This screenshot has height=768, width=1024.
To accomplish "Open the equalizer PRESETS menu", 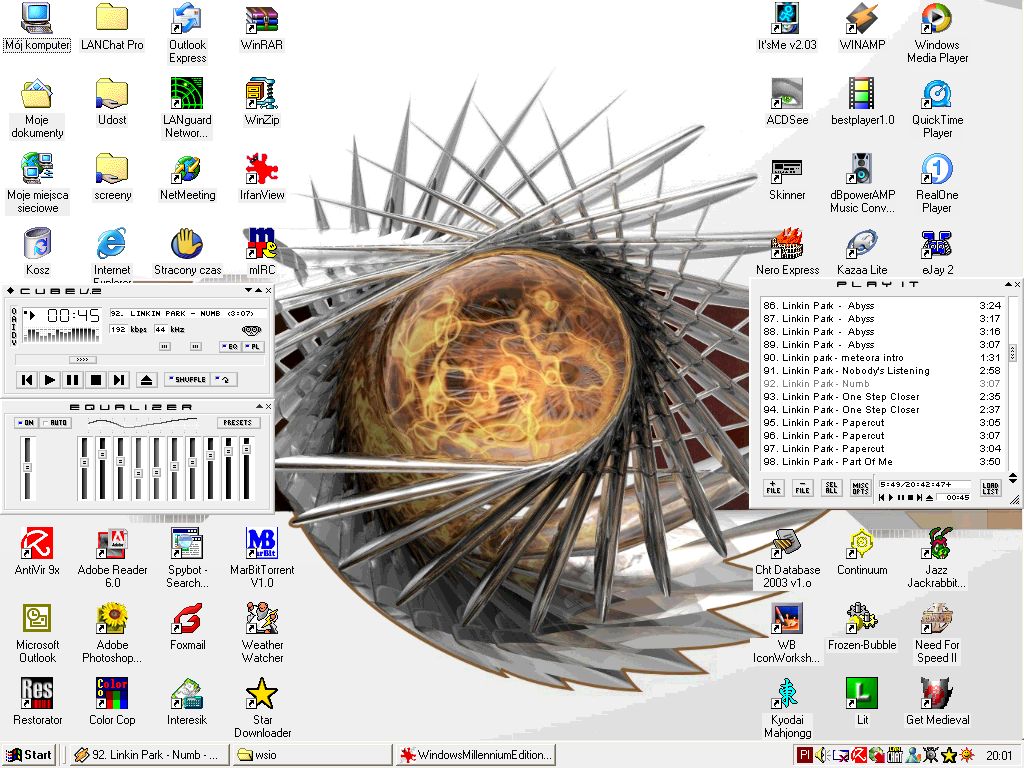I will click(237, 423).
